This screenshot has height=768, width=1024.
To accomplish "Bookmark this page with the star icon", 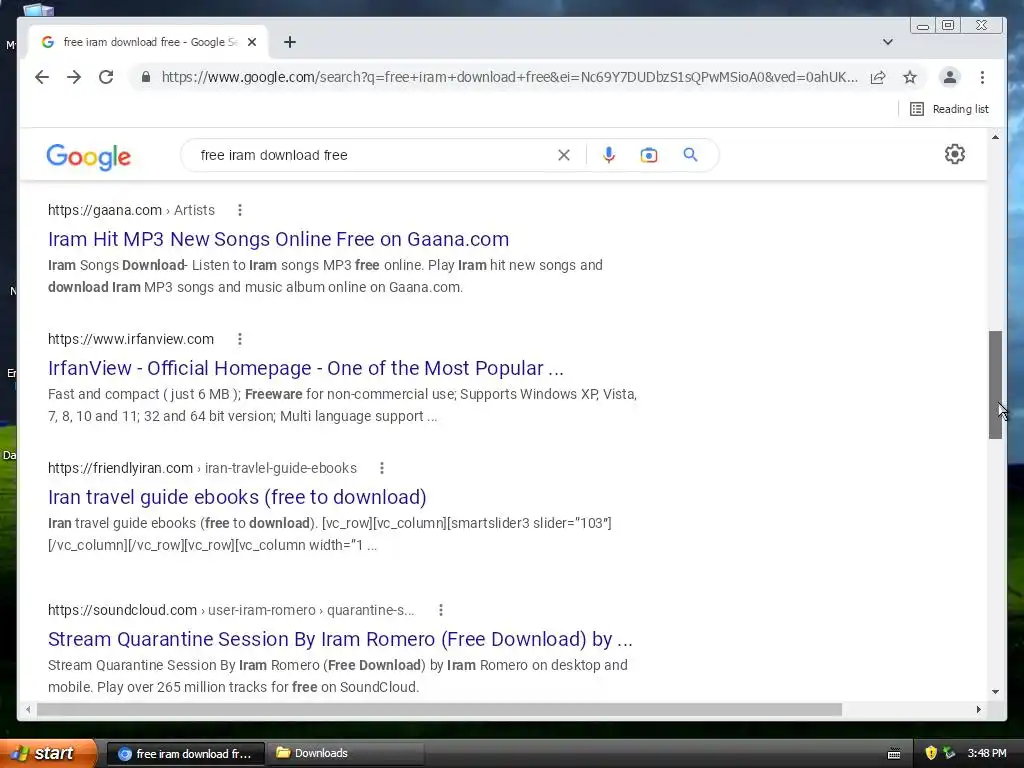I will coord(910,77).
